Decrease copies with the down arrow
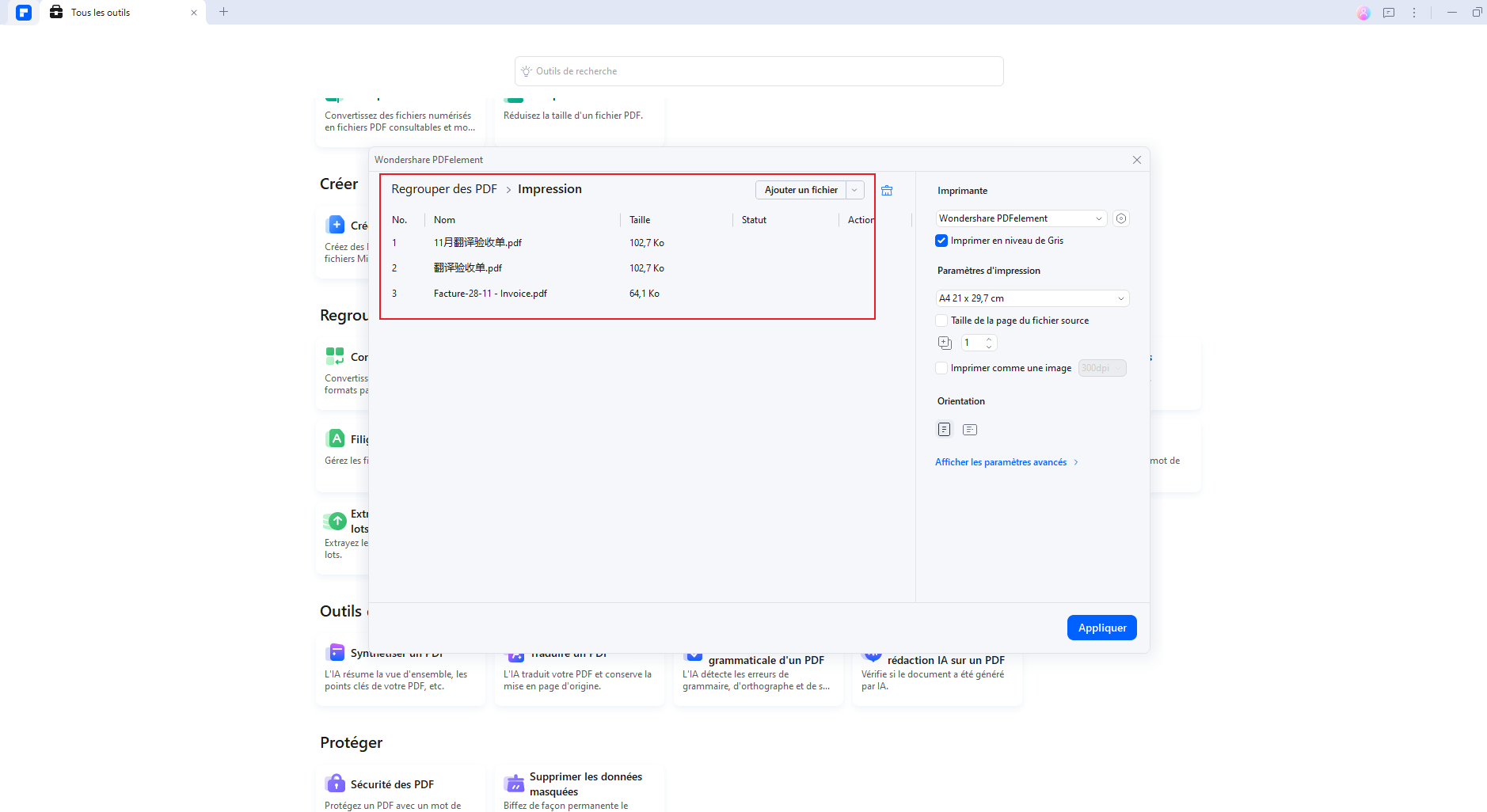Viewport: 1487px width, 812px height. pyautogui.click(x=989, y=347)
